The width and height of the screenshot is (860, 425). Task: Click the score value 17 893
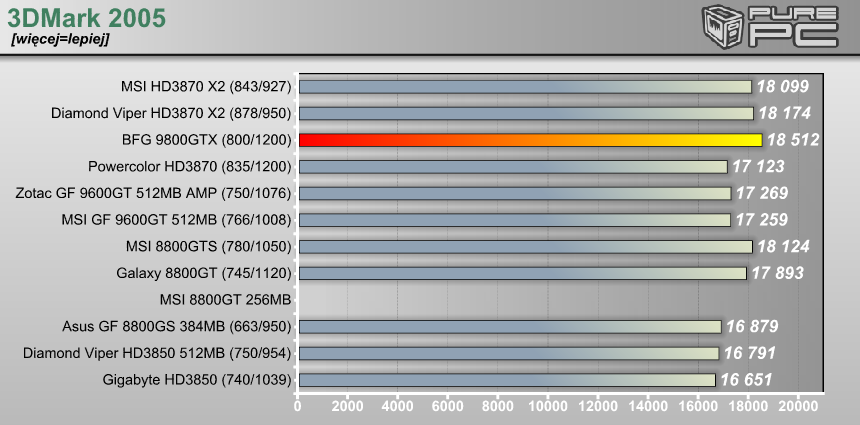click(x=777, y=273)
